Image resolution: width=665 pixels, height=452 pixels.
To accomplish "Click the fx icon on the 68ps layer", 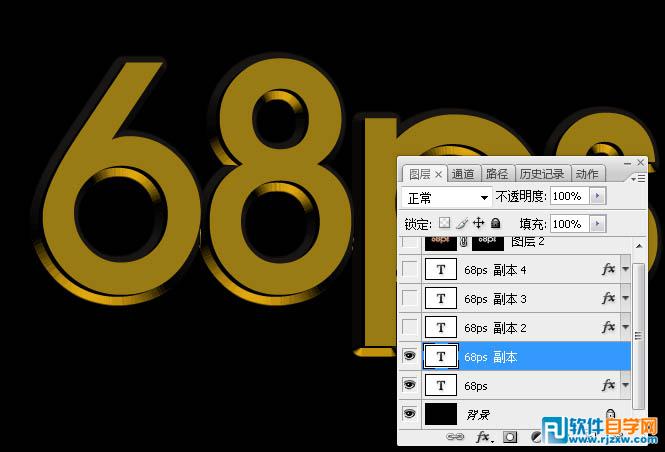I will [x=608, y=385].
